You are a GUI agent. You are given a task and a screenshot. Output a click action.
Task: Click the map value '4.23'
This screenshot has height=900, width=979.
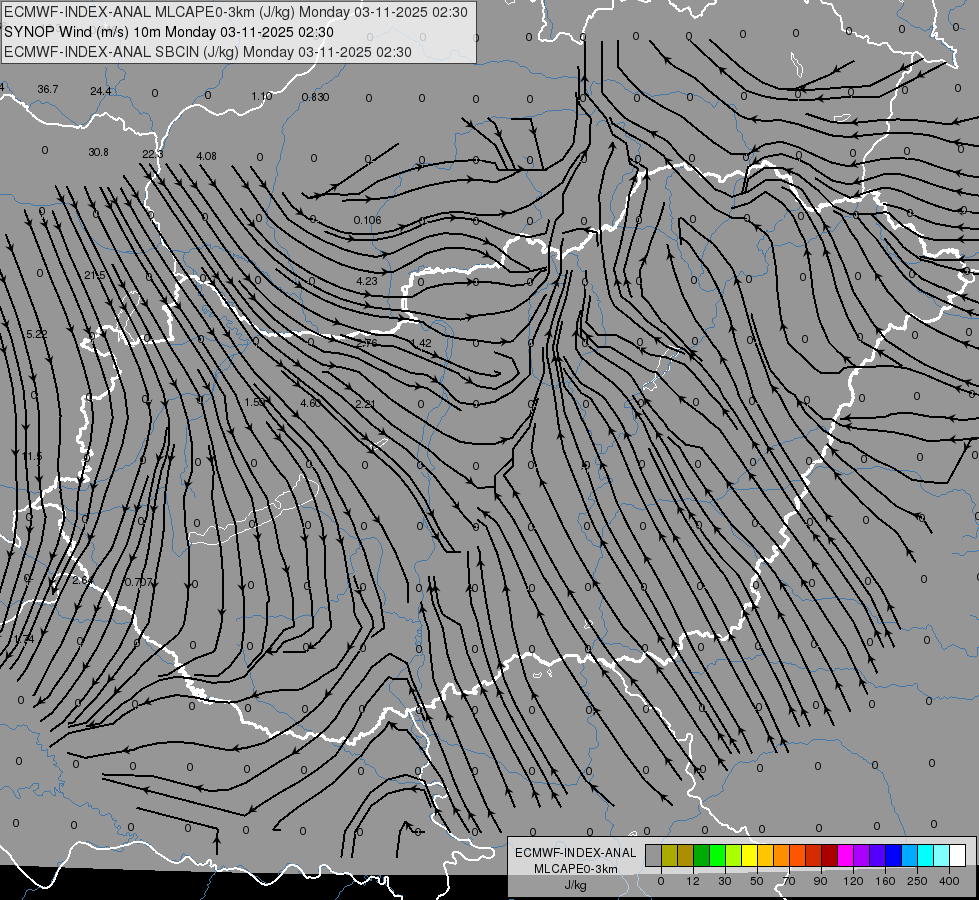[x=367, y=281]
